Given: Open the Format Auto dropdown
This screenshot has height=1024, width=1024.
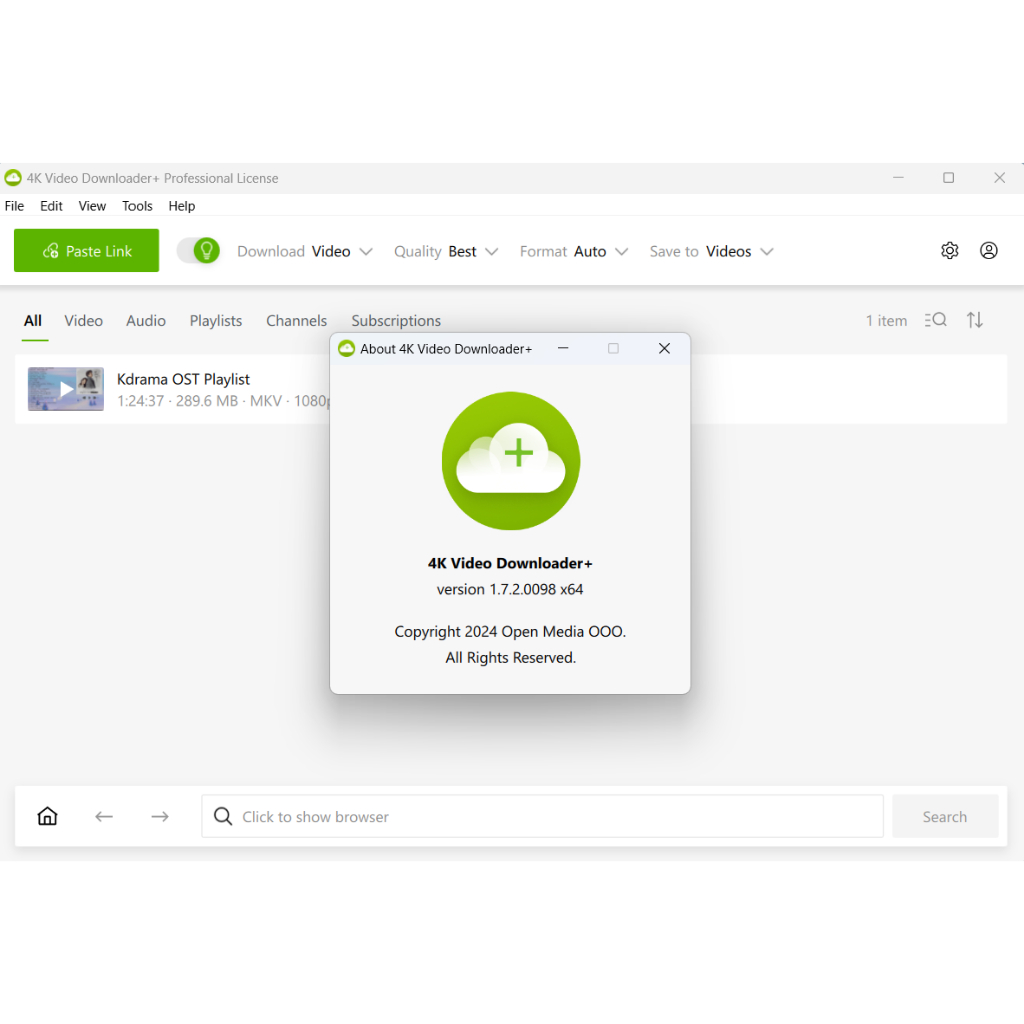Looking at the screenshot, I should tap(574, 251).
